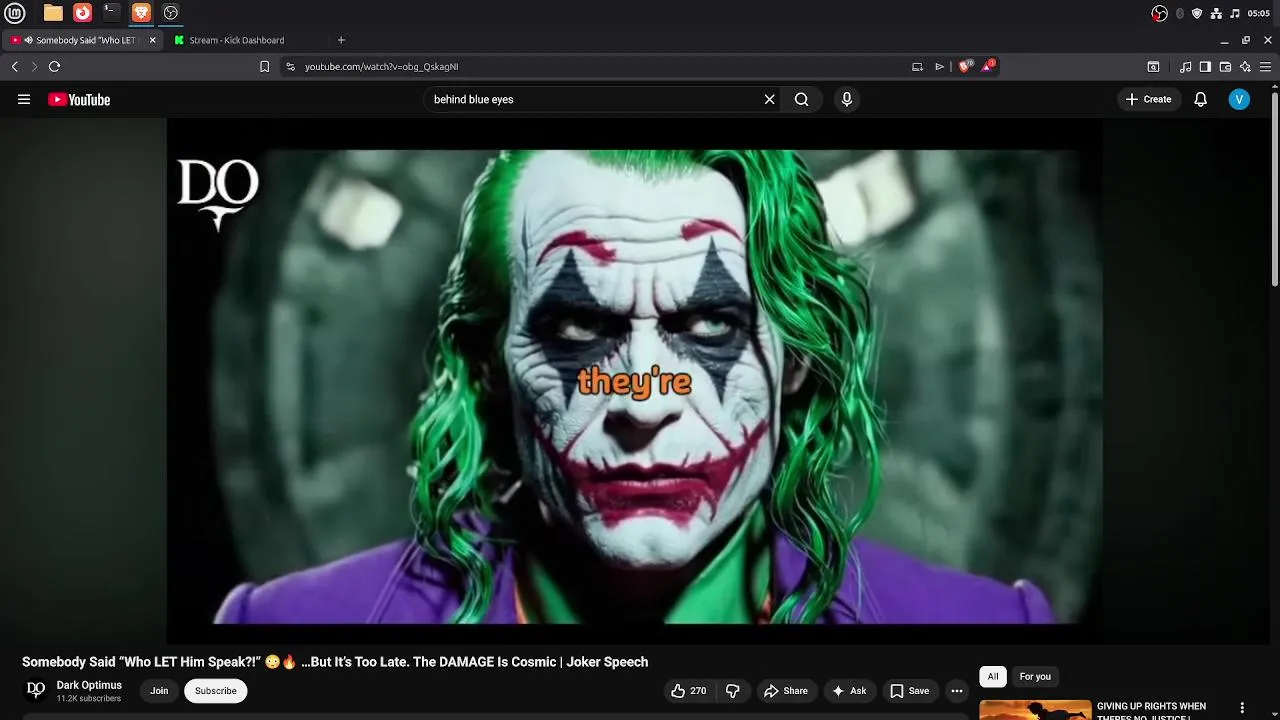Open the more actions three-dot menu

pyautogui.click(x=957, y=691)
